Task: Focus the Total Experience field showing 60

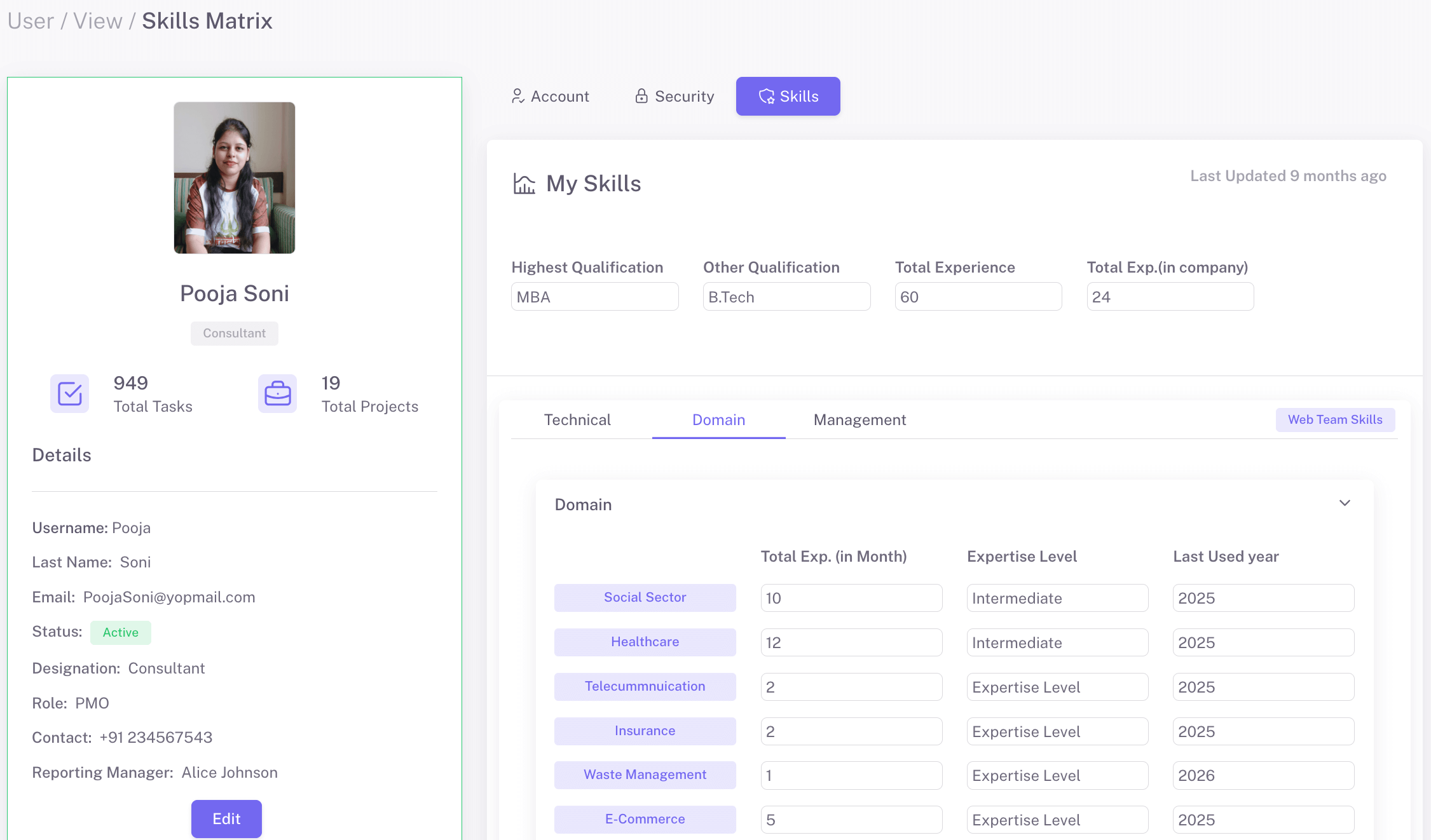Action: coord(978,297)
